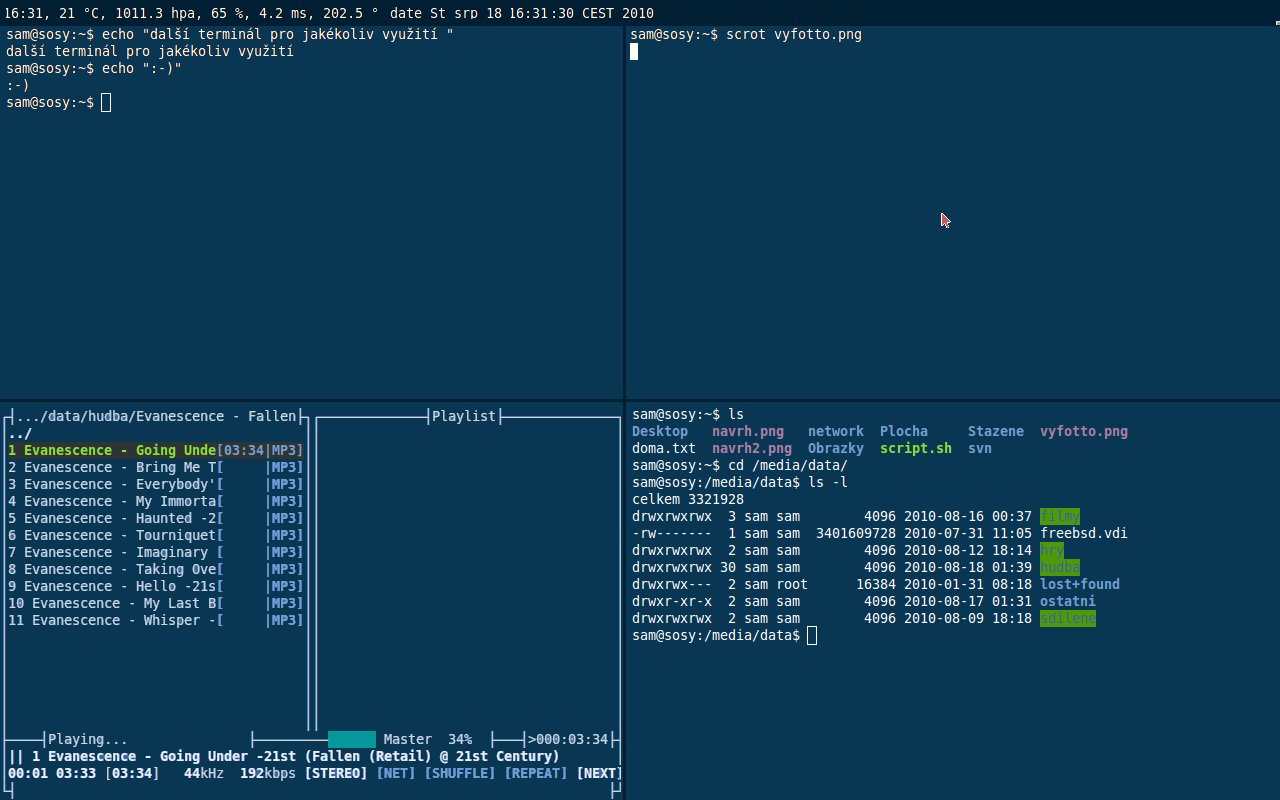Click the top status bar date text
Screen dimensions: 1280x800
tap(522, 13)
